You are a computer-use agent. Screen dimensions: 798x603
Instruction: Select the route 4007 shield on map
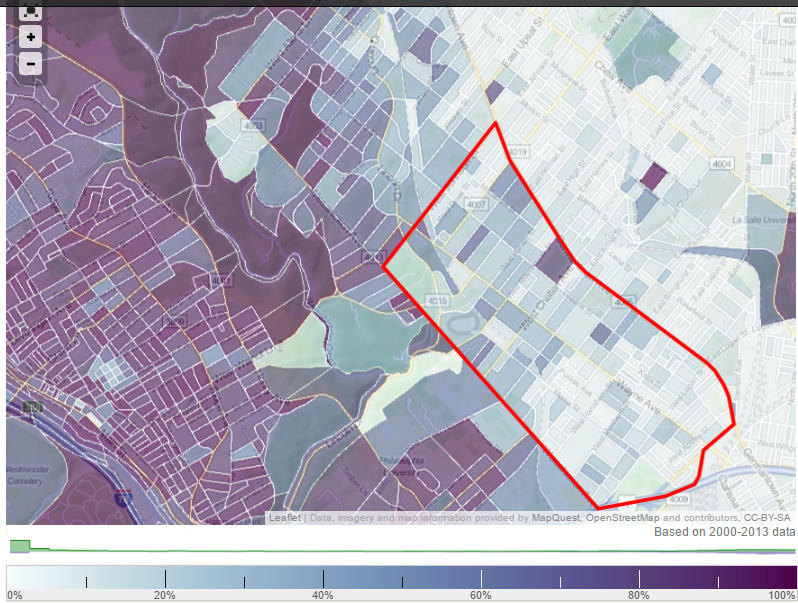pyautogui.click(x=476, y=204)
